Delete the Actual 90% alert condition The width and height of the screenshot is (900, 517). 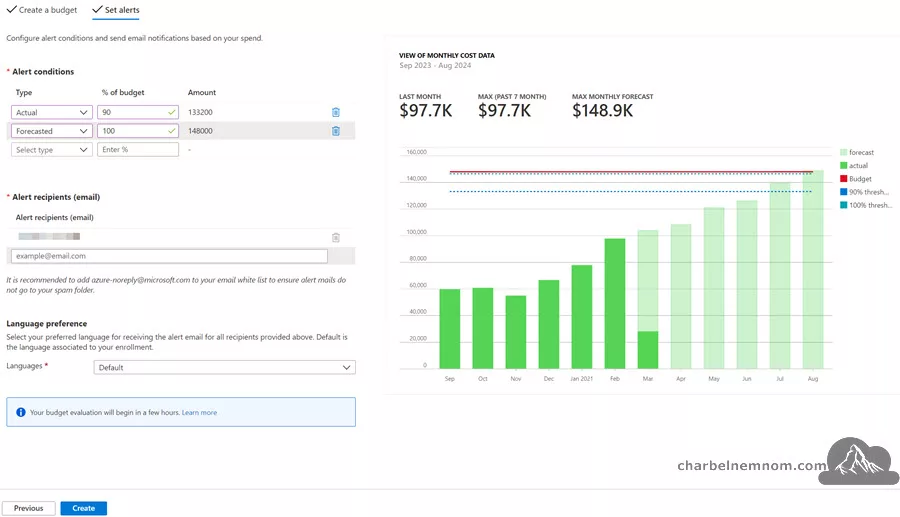[x=336, y=112]
